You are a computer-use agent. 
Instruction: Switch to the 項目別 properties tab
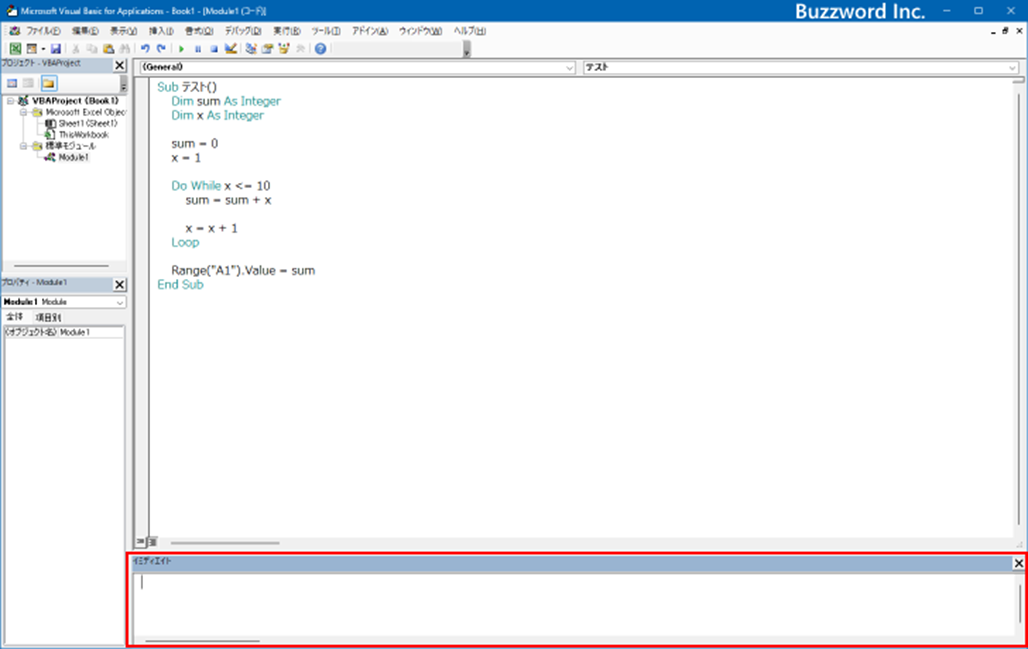coord(48,317)
